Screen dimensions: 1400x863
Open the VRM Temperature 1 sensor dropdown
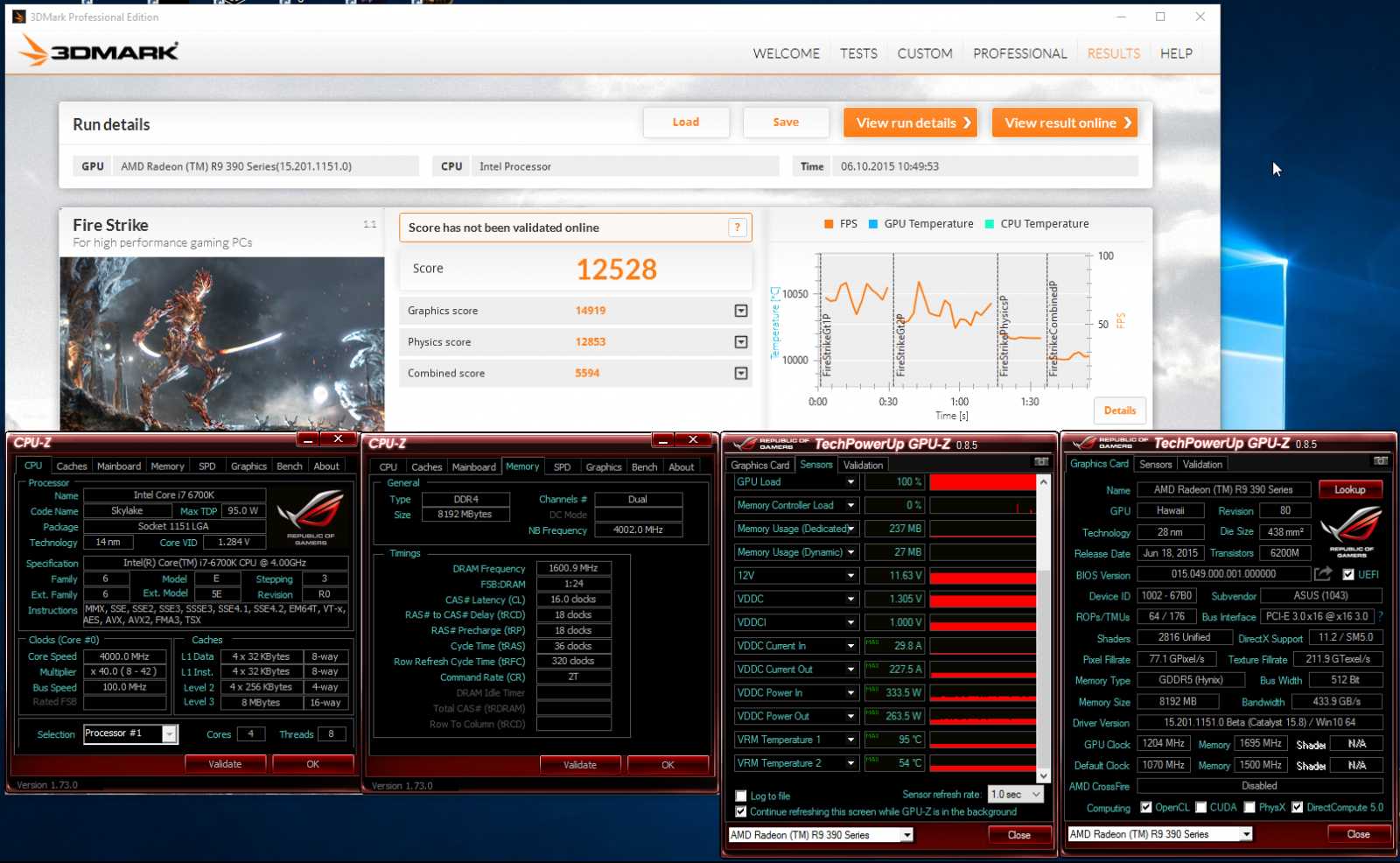coord(850,740)
